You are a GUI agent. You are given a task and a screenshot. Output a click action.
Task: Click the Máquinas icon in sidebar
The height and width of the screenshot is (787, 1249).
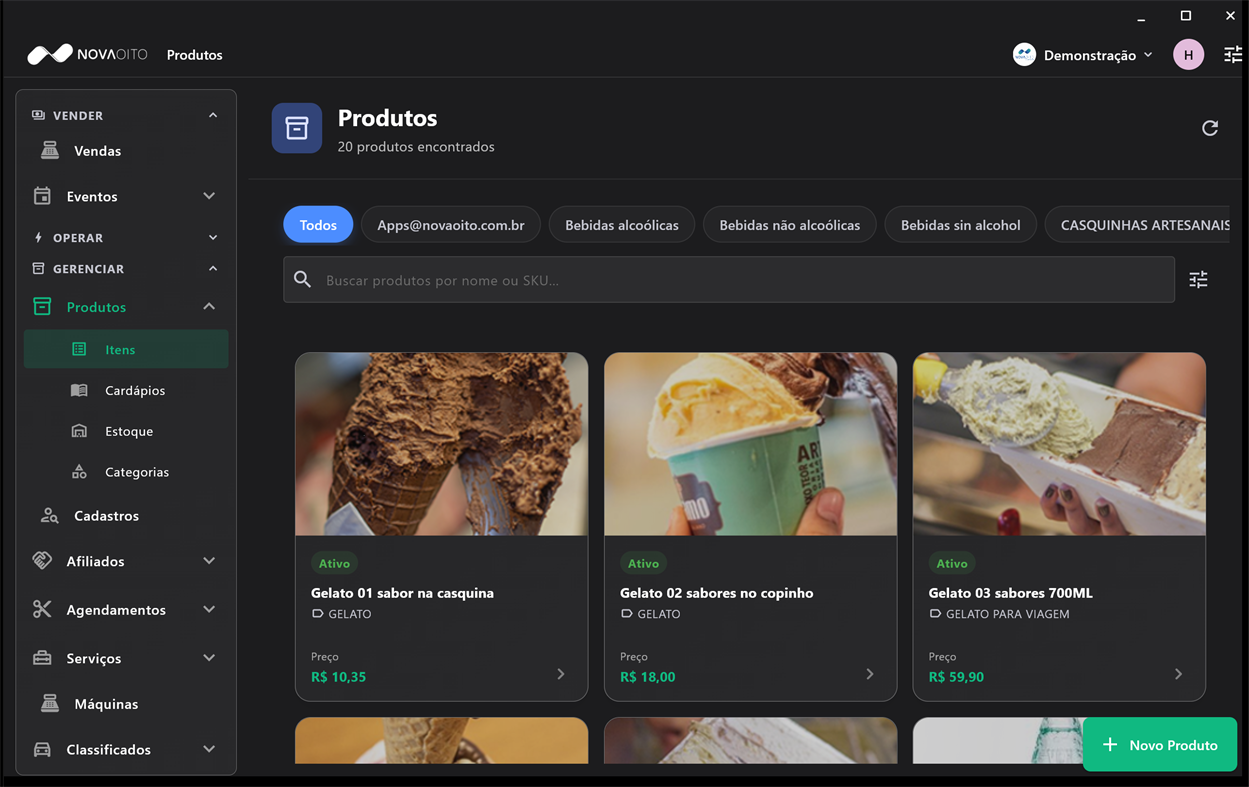coord(50,704)
